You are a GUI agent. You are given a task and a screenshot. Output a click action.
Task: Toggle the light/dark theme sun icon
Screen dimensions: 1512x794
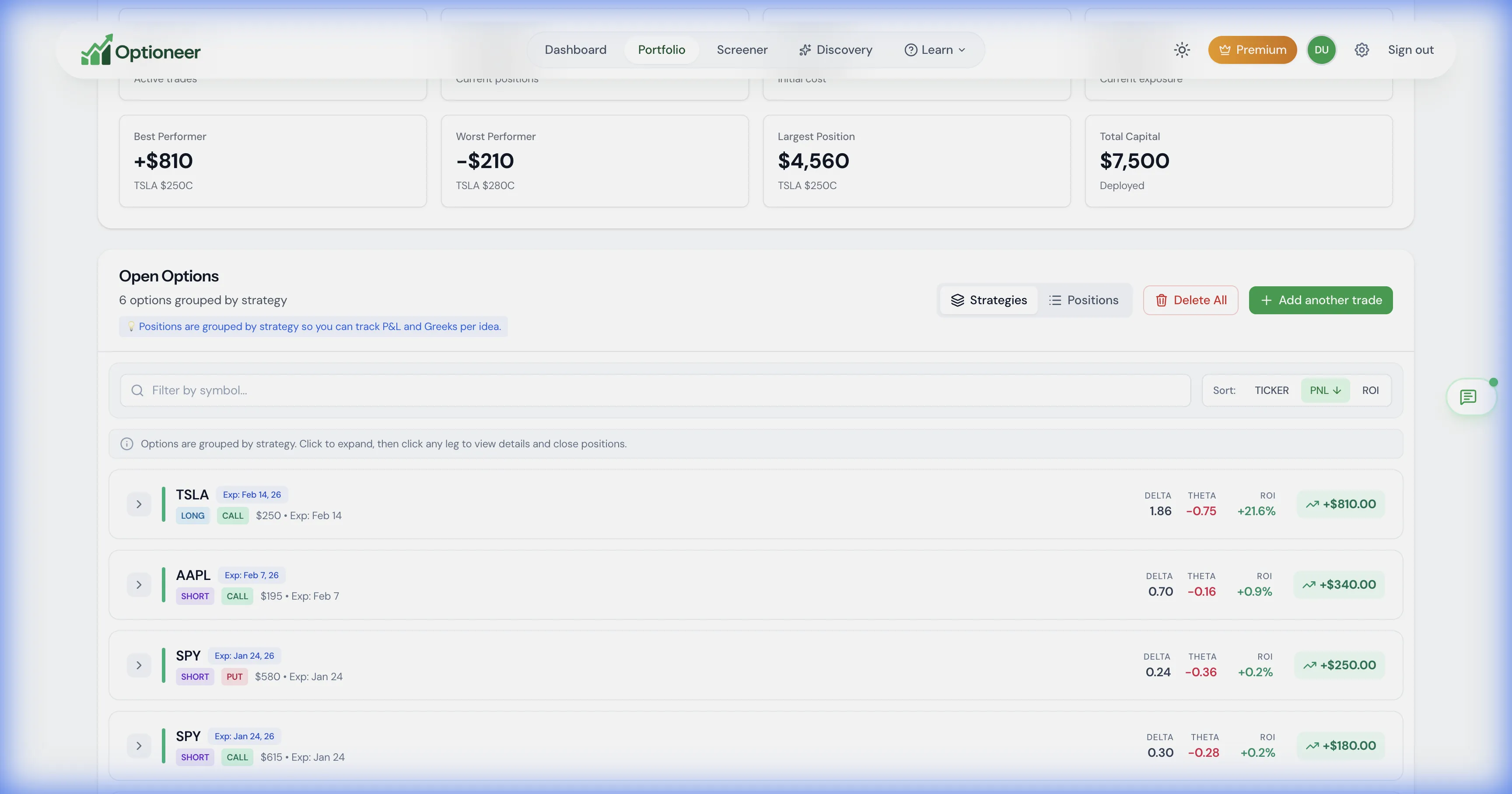1182,50
